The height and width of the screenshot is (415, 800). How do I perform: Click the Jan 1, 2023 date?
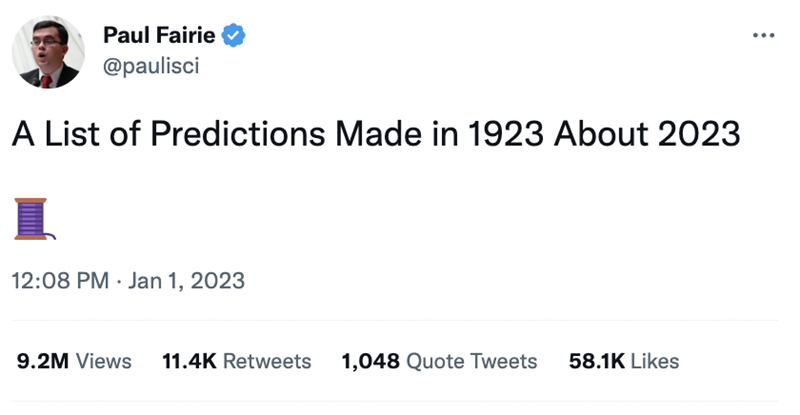click(188, 281)
